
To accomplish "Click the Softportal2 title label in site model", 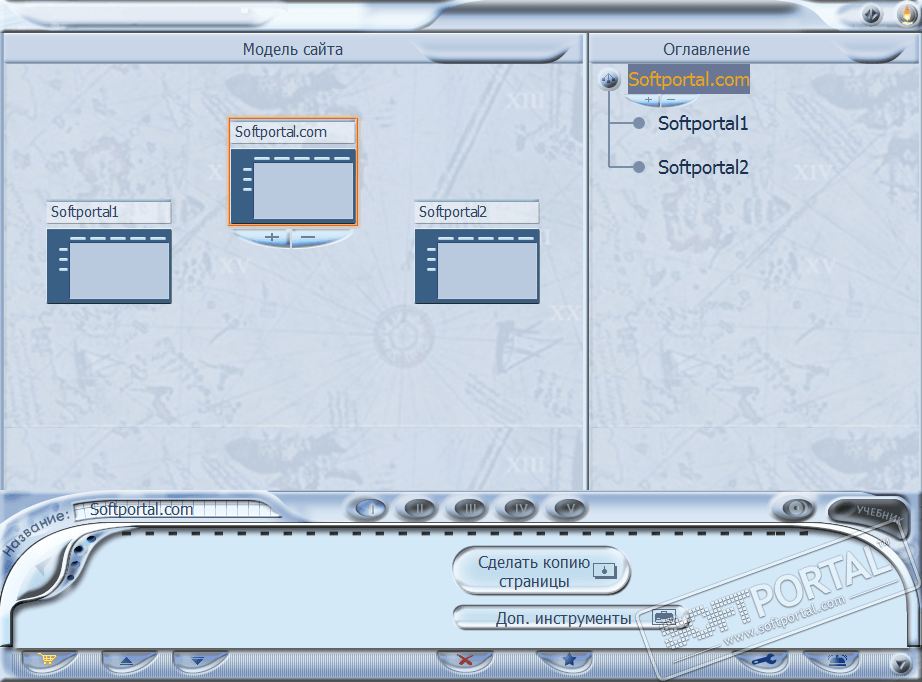I will coord(477,212).
